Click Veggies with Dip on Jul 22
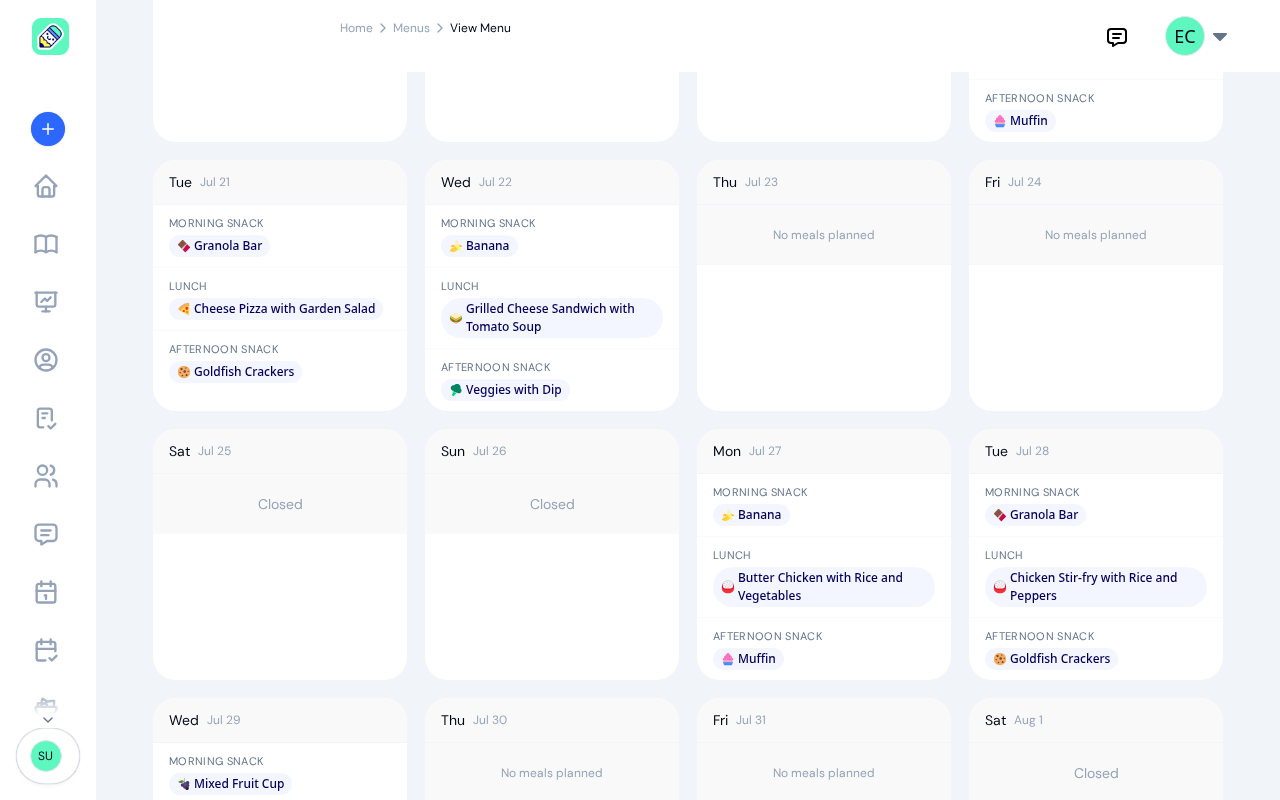The height and width of the screenshot is (800, 1280). [505, 390]
